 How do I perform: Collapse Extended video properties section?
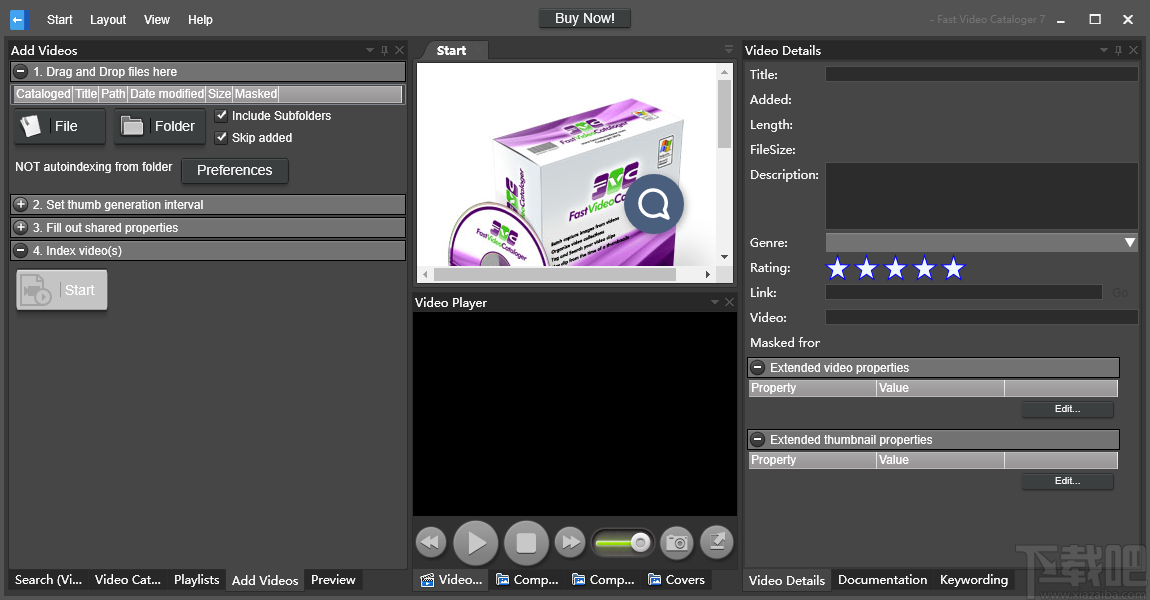(757, 367)
